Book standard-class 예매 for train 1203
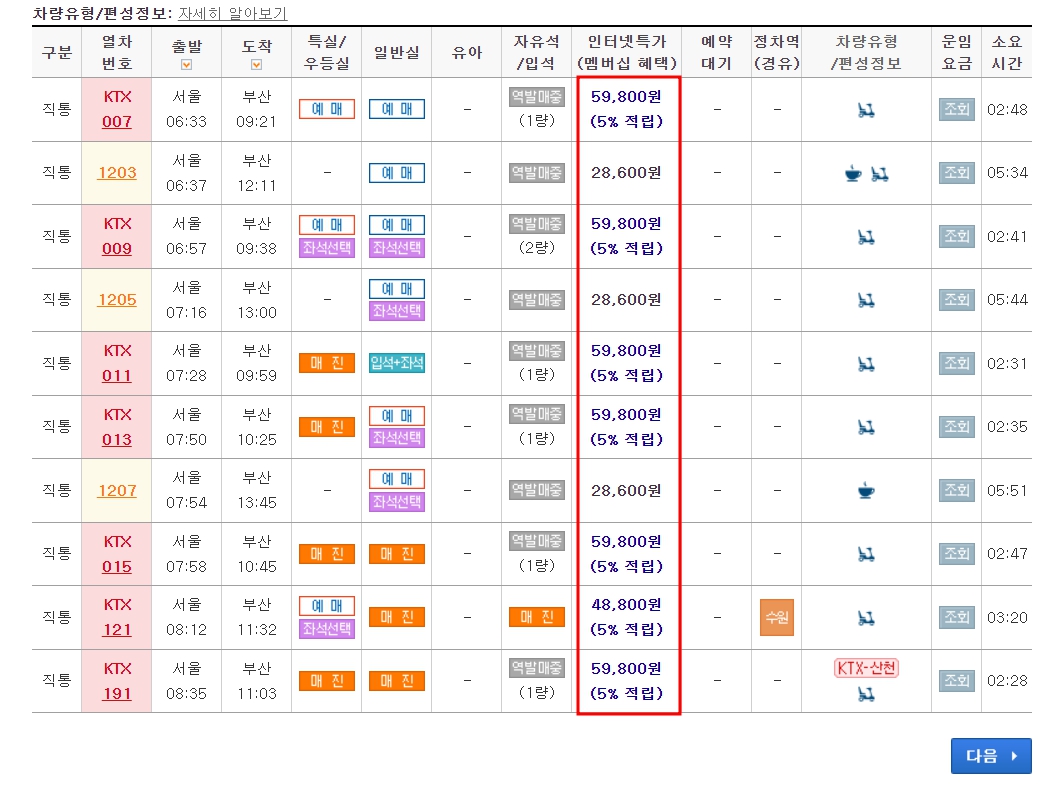This screenshot has width=1050, height=787. coord(396,173)
